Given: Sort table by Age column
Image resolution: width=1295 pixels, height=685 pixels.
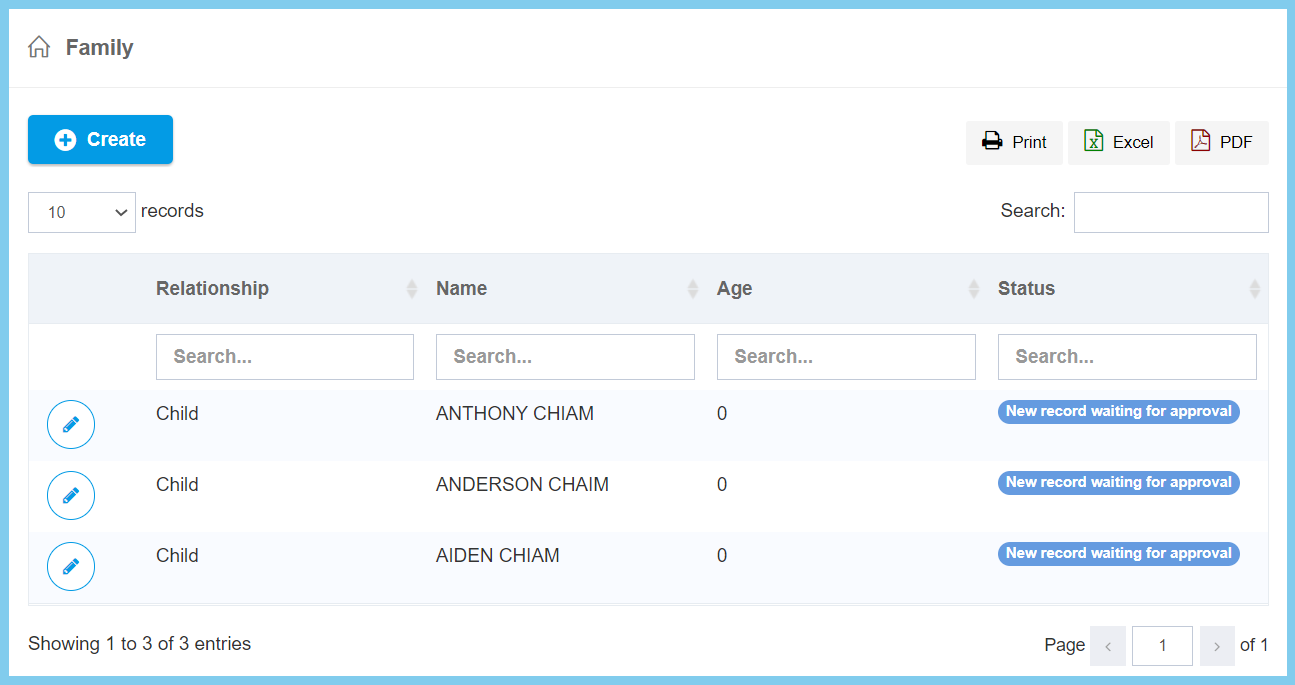Looking at the screenshot, I should 734,288.
